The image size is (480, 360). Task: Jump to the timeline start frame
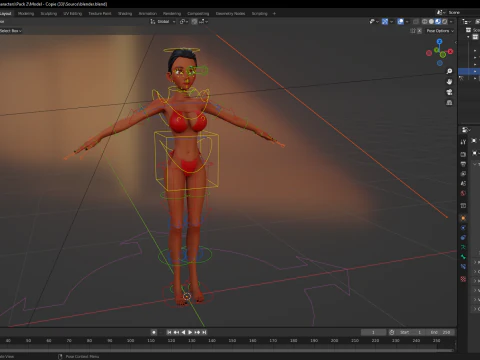[x=169, y=332]
